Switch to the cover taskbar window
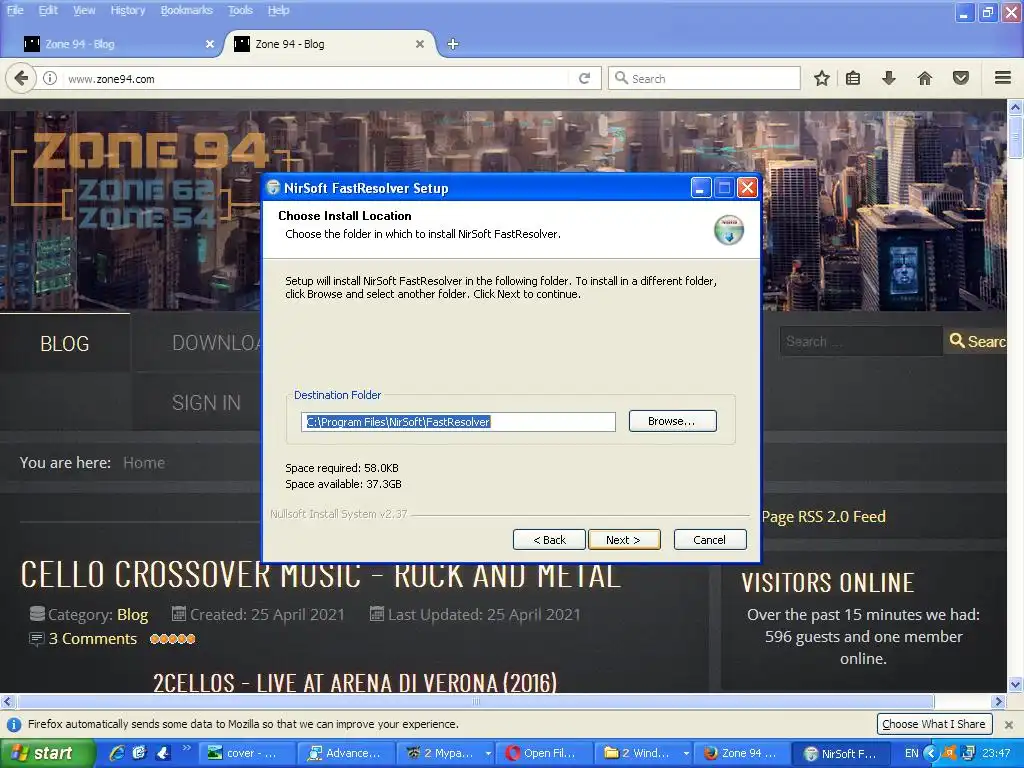Screen dimensions: 1024x768 click(x=246, y=753)
